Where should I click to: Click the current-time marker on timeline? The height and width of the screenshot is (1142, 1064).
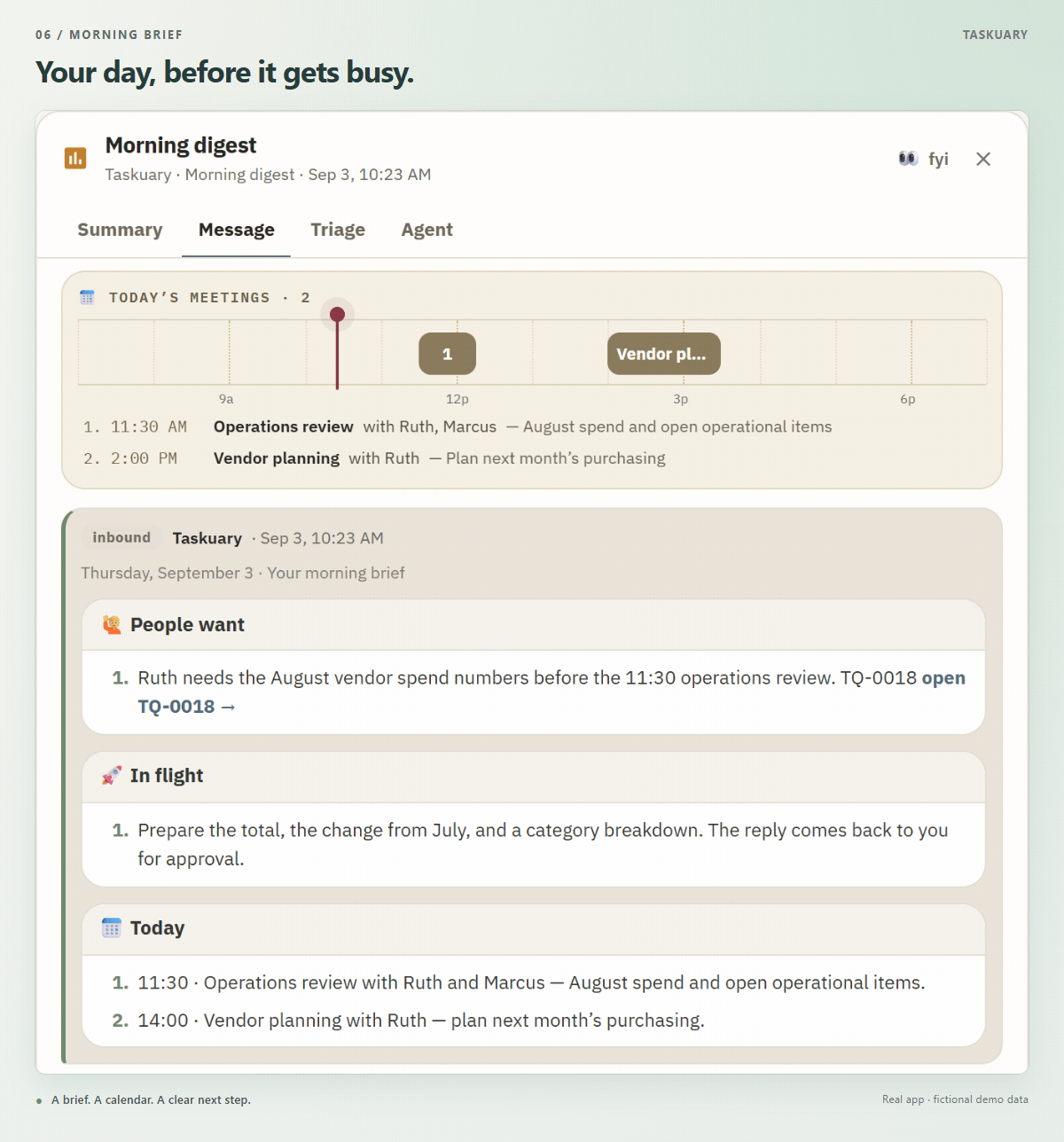point(337,315)
